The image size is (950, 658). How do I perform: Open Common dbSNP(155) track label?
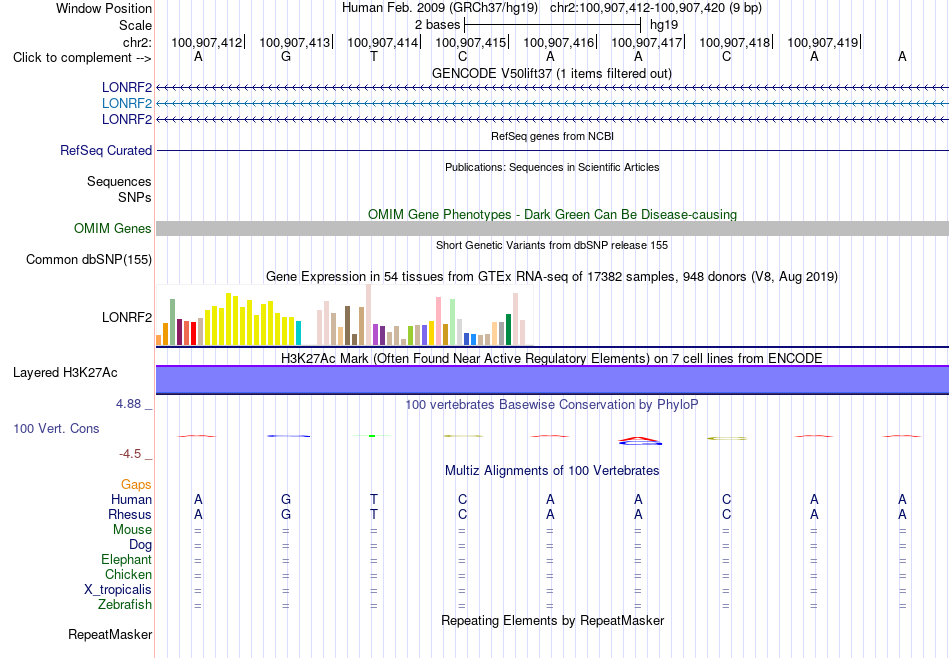[x=89, y=259]
